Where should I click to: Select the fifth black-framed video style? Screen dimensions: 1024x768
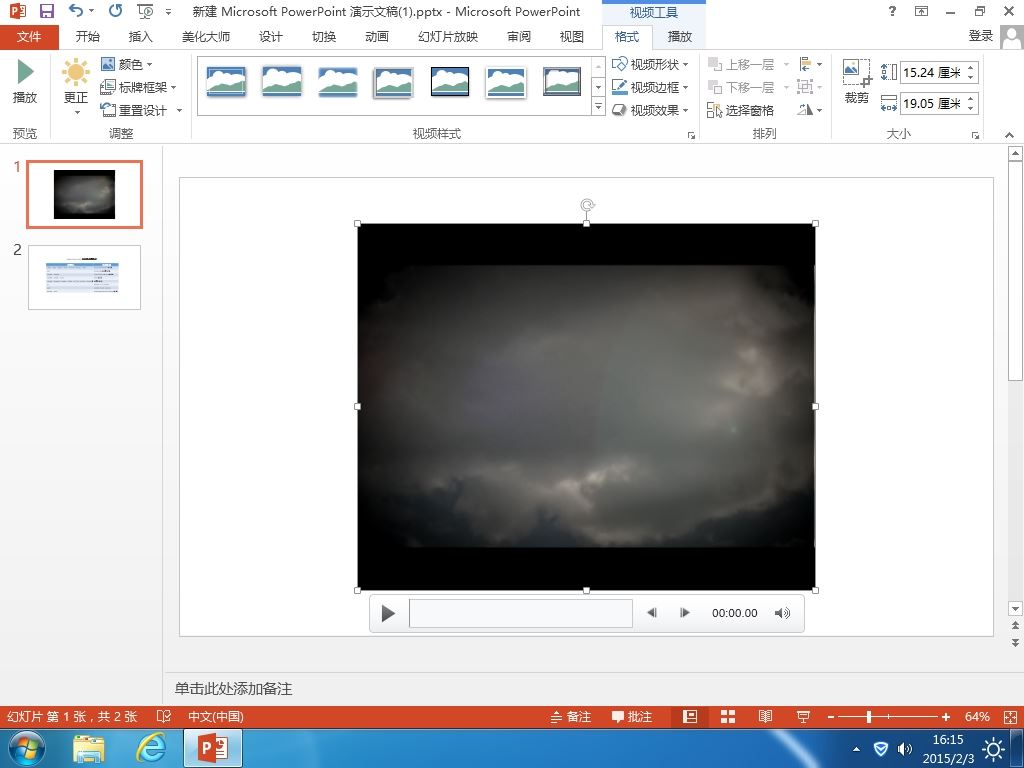[450, 82]
